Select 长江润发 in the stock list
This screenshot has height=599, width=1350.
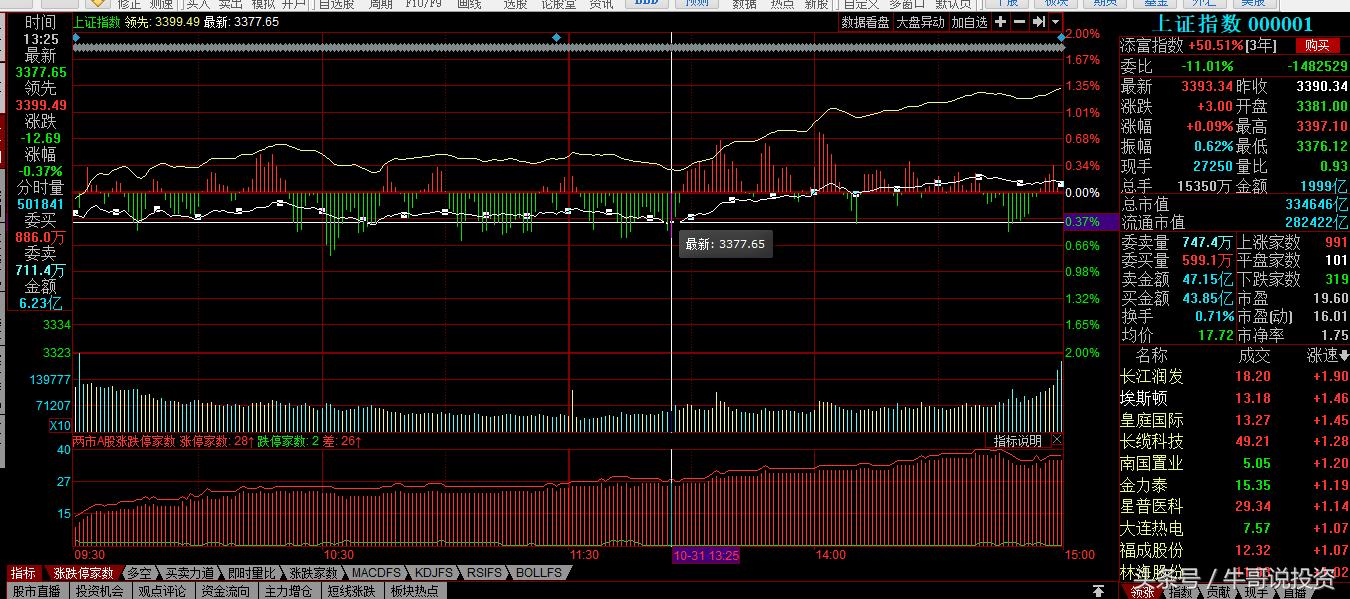point(1152,377)
